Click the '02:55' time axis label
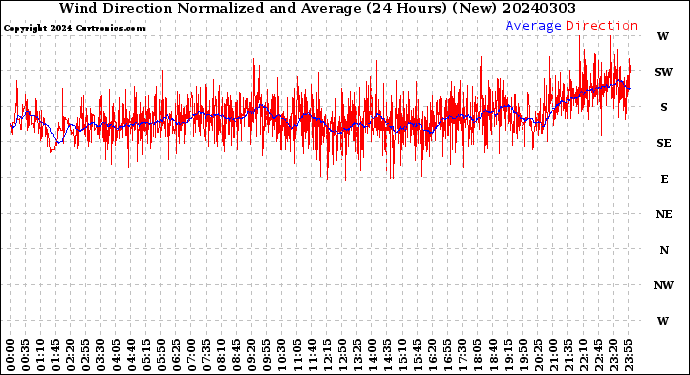This screenshot has width=690, height=375. pos(86,355)
